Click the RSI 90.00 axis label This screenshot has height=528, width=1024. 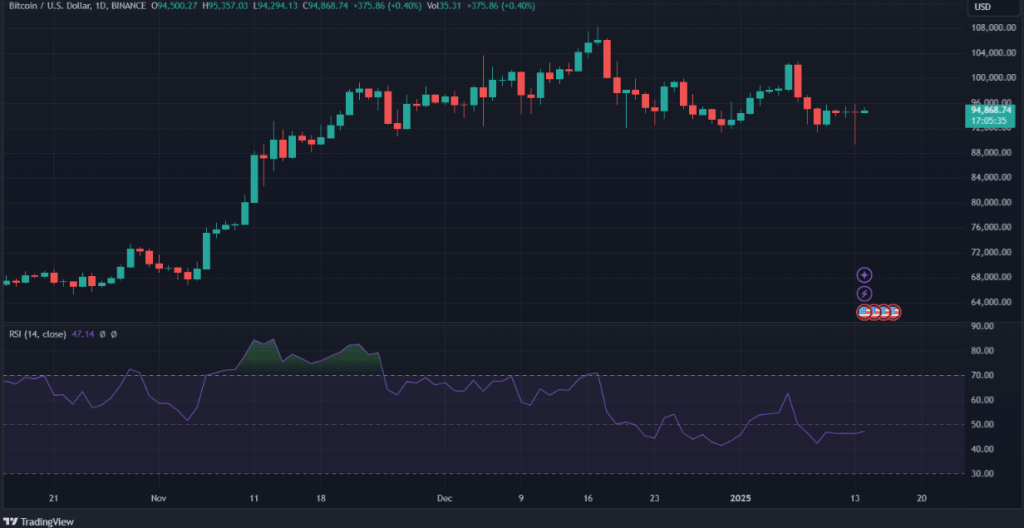(x=982, y=325)
